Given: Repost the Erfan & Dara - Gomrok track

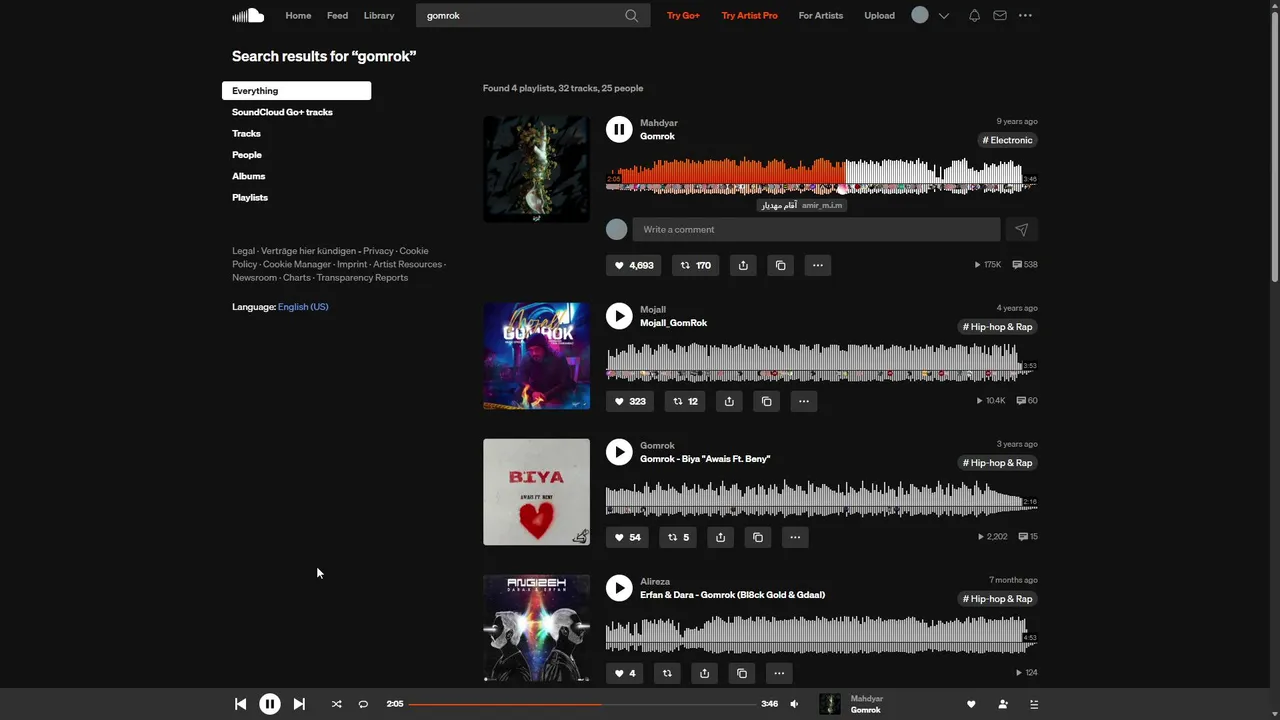Looking at the screenshot, I should (x=667, y=673).
